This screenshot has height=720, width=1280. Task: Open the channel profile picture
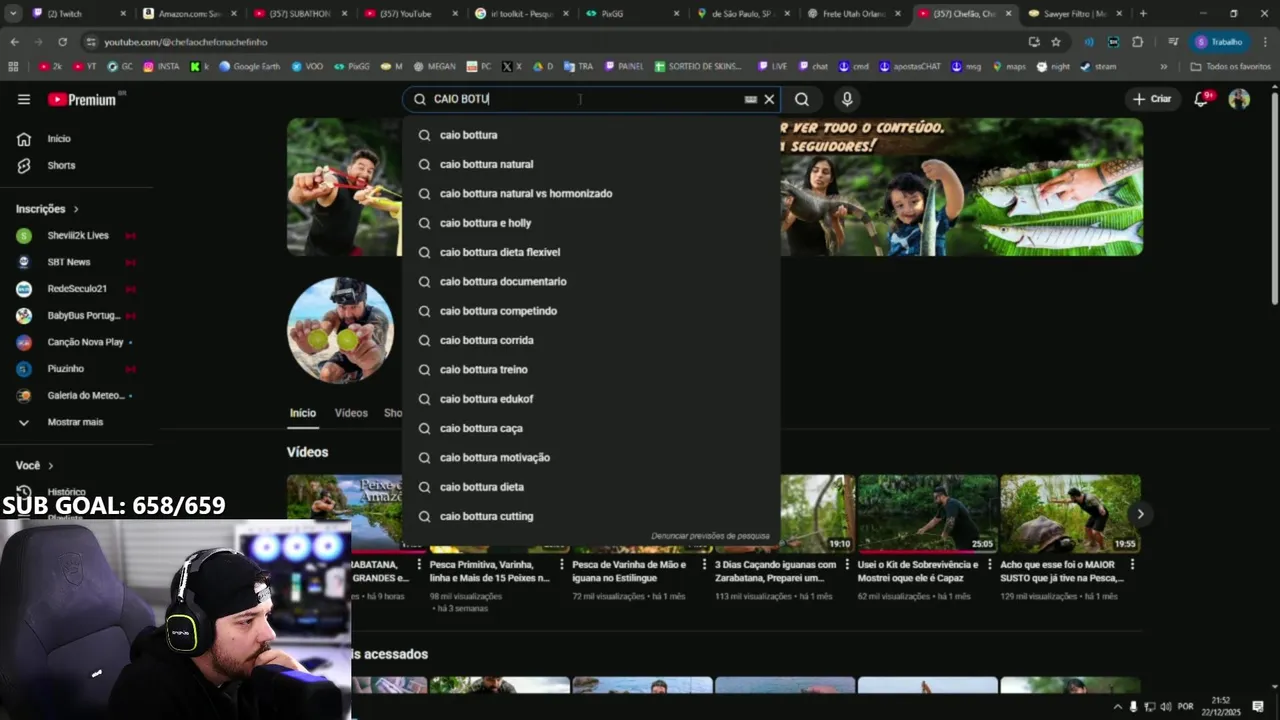pos(341,330)
